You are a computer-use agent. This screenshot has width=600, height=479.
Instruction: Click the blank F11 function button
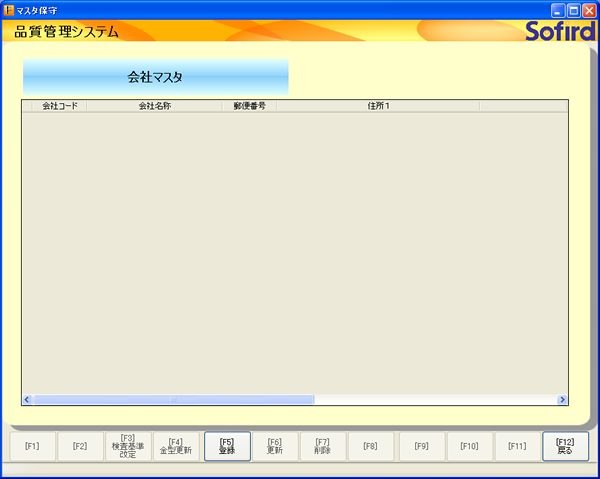[517, 446]
